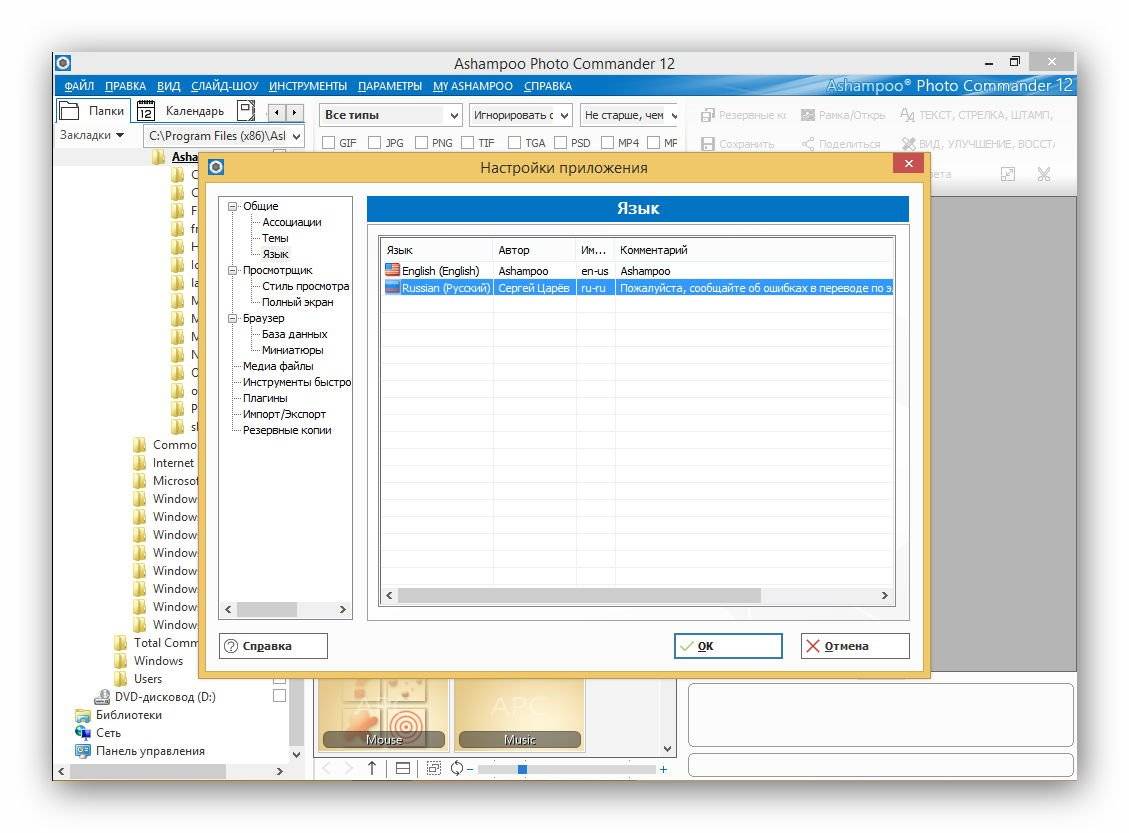Select the Темы settings tree item
1129x833 pixels.
(x=275, y=238)
